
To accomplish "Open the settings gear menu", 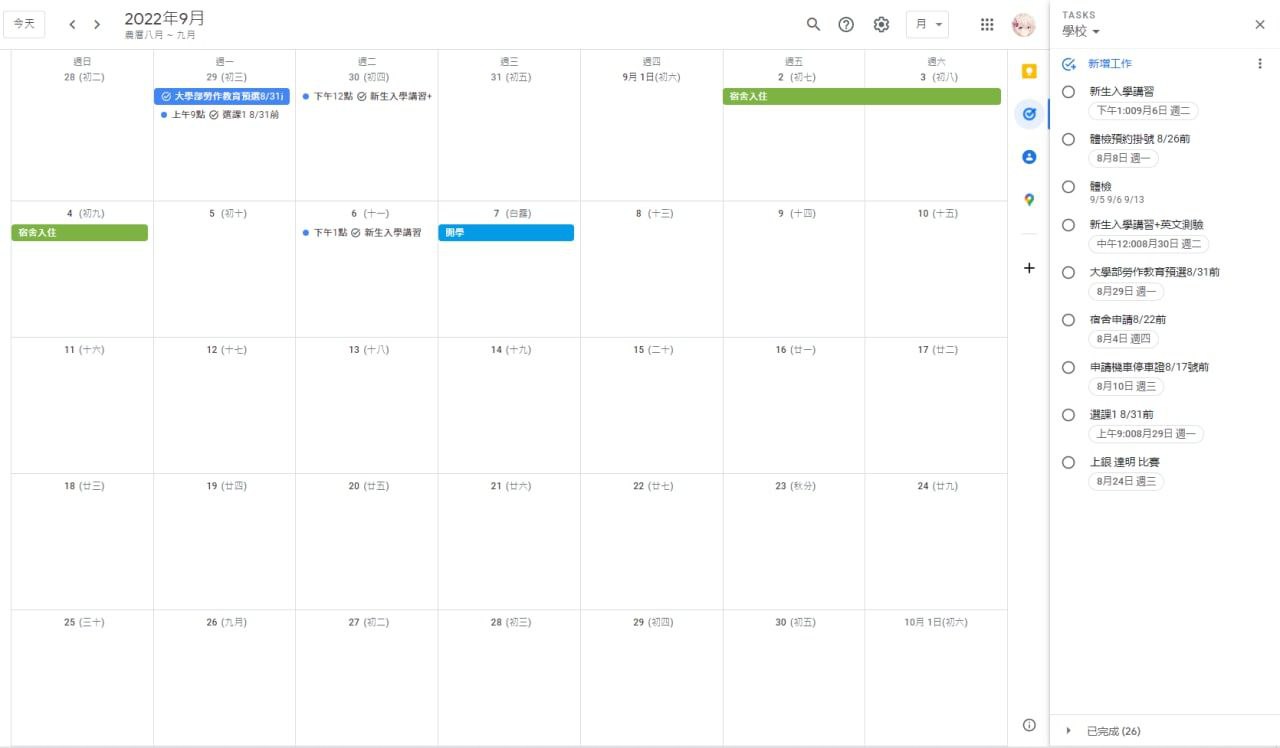I will (x=881, y=24).
